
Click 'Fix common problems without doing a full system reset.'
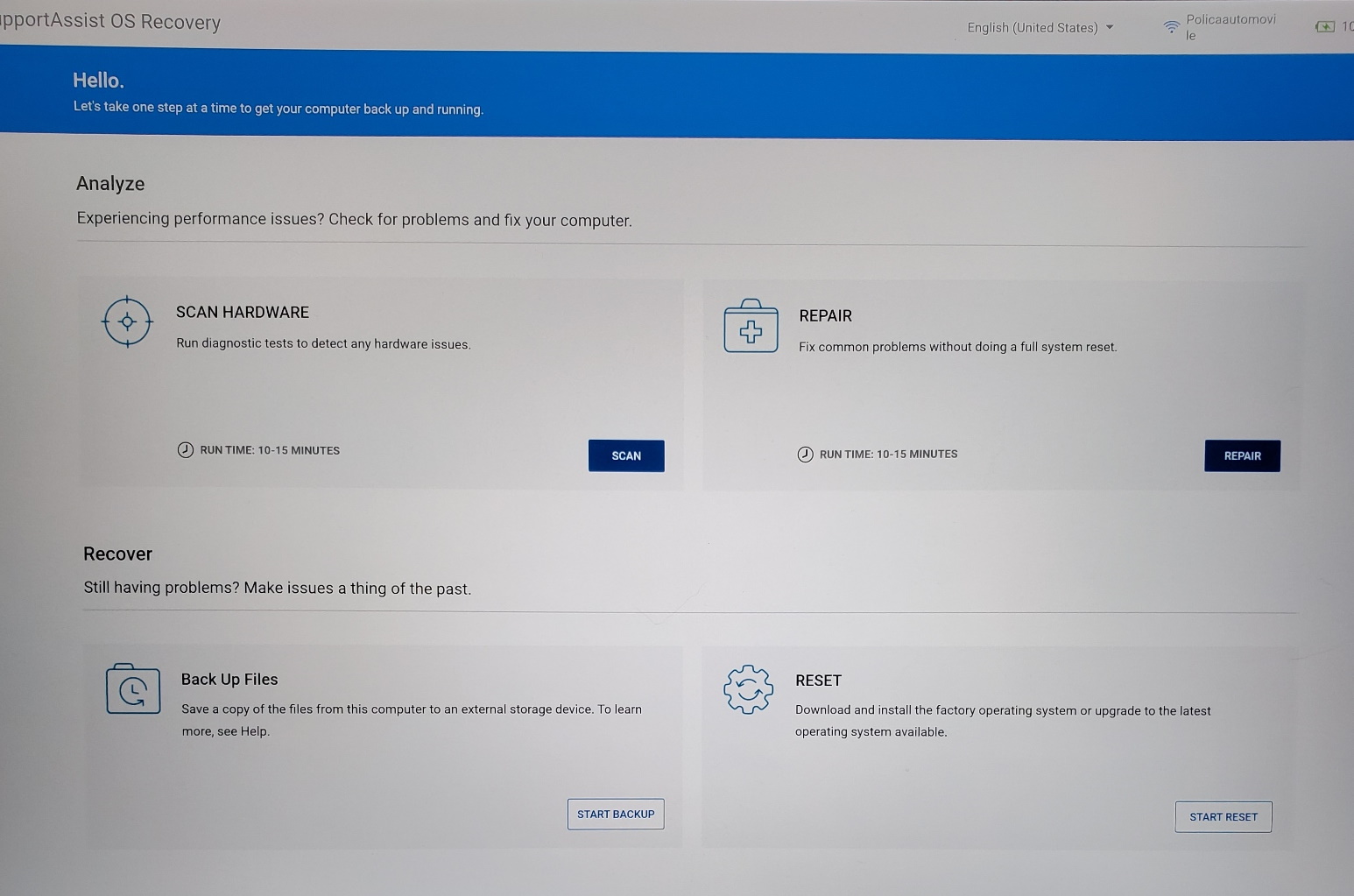point(958,347)
